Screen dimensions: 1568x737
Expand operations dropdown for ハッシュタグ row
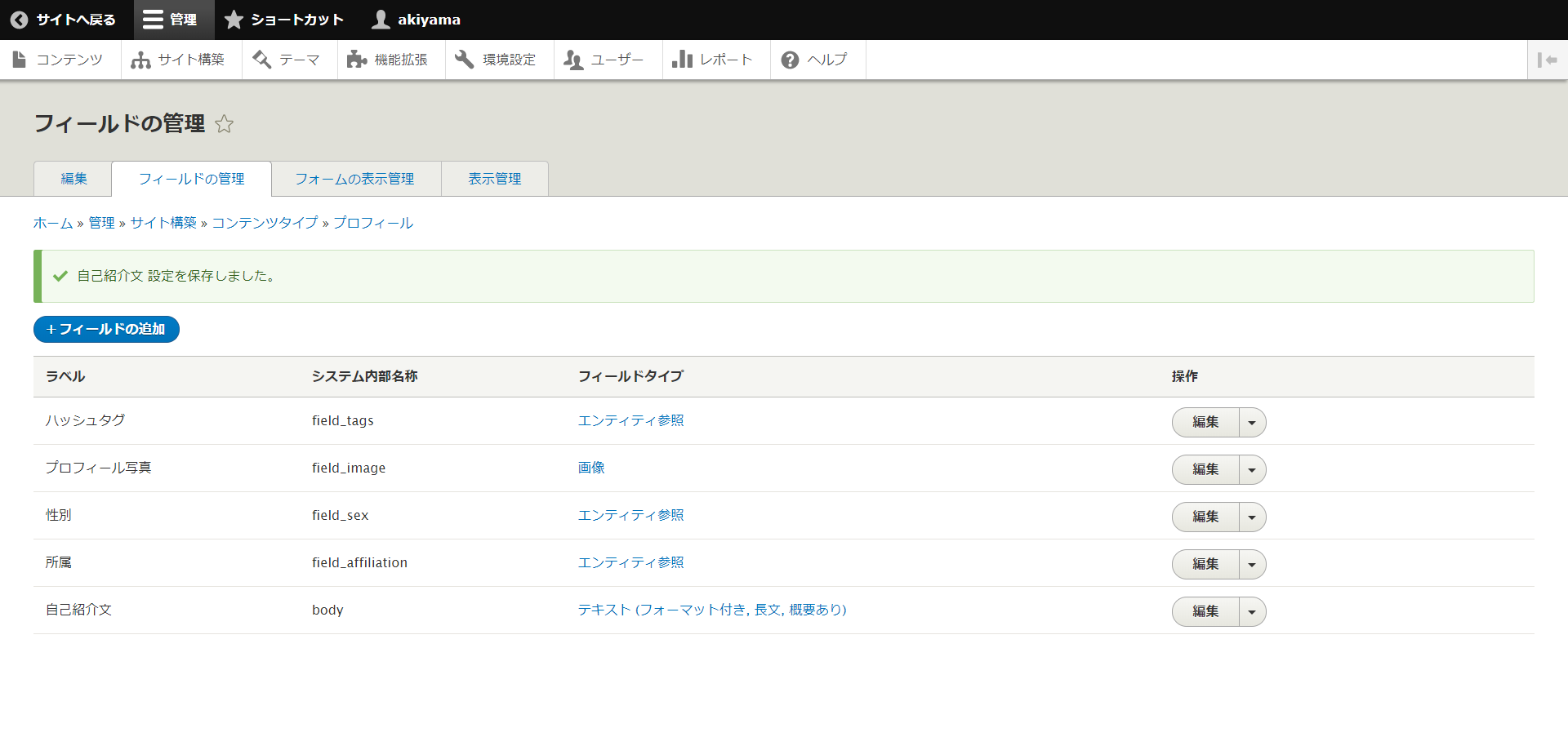point(1252,423)
